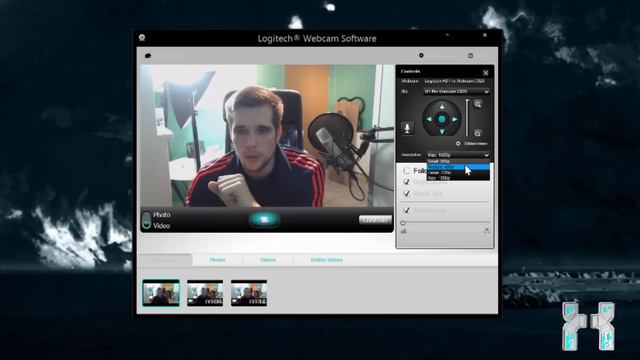
Task: Open the controls gear icon in the top toolbar
Action: (421, 55)
